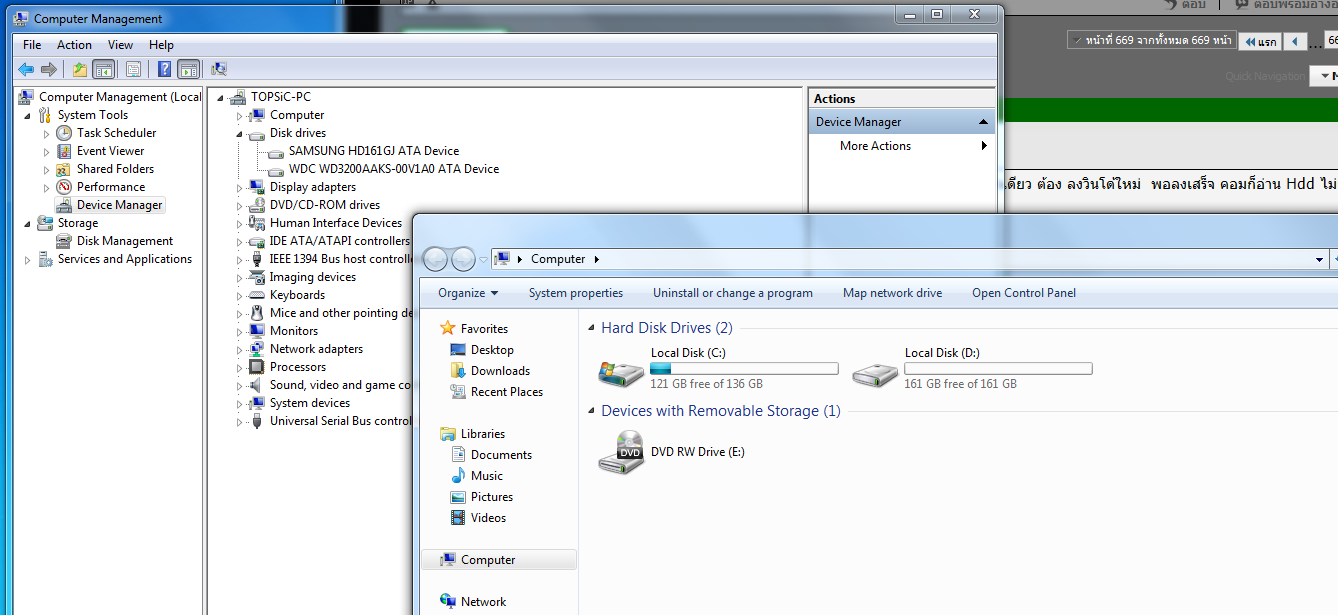
Task: Expand the Display adapters node
Action: (x=240, y=187)
